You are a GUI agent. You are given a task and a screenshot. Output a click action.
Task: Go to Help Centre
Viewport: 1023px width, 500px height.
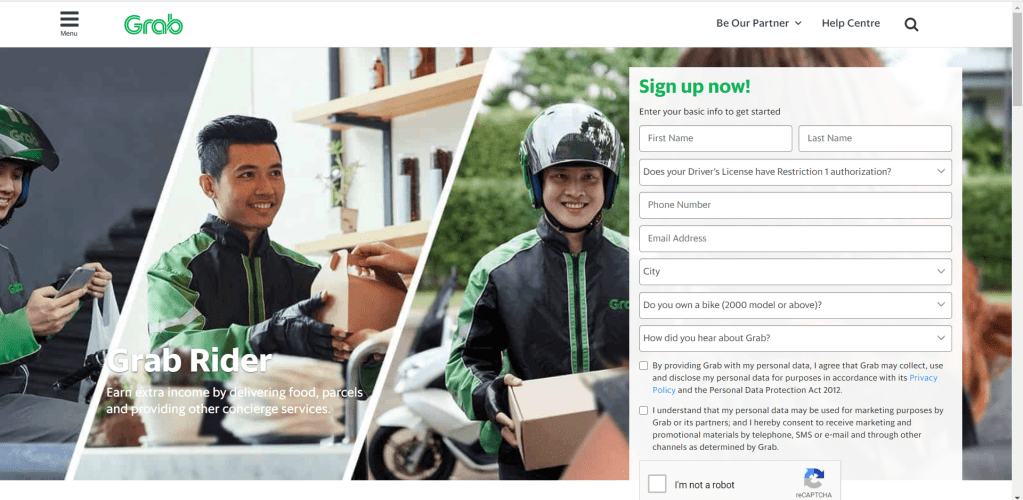(851, 23)
